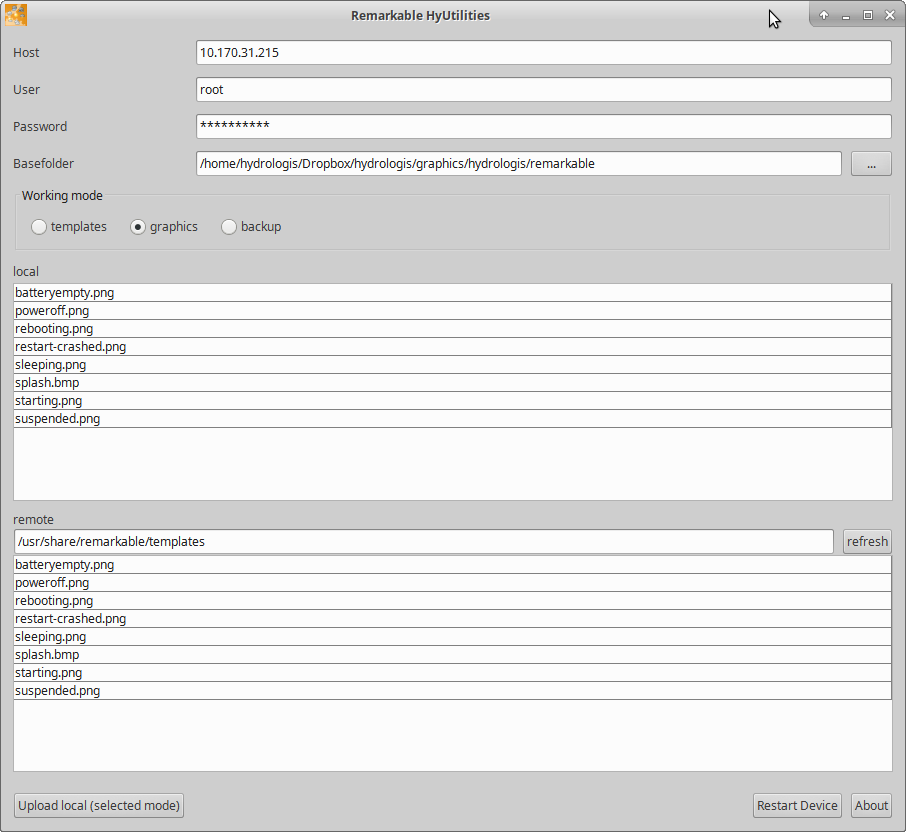Refresh the remote file list

point(867,541)
